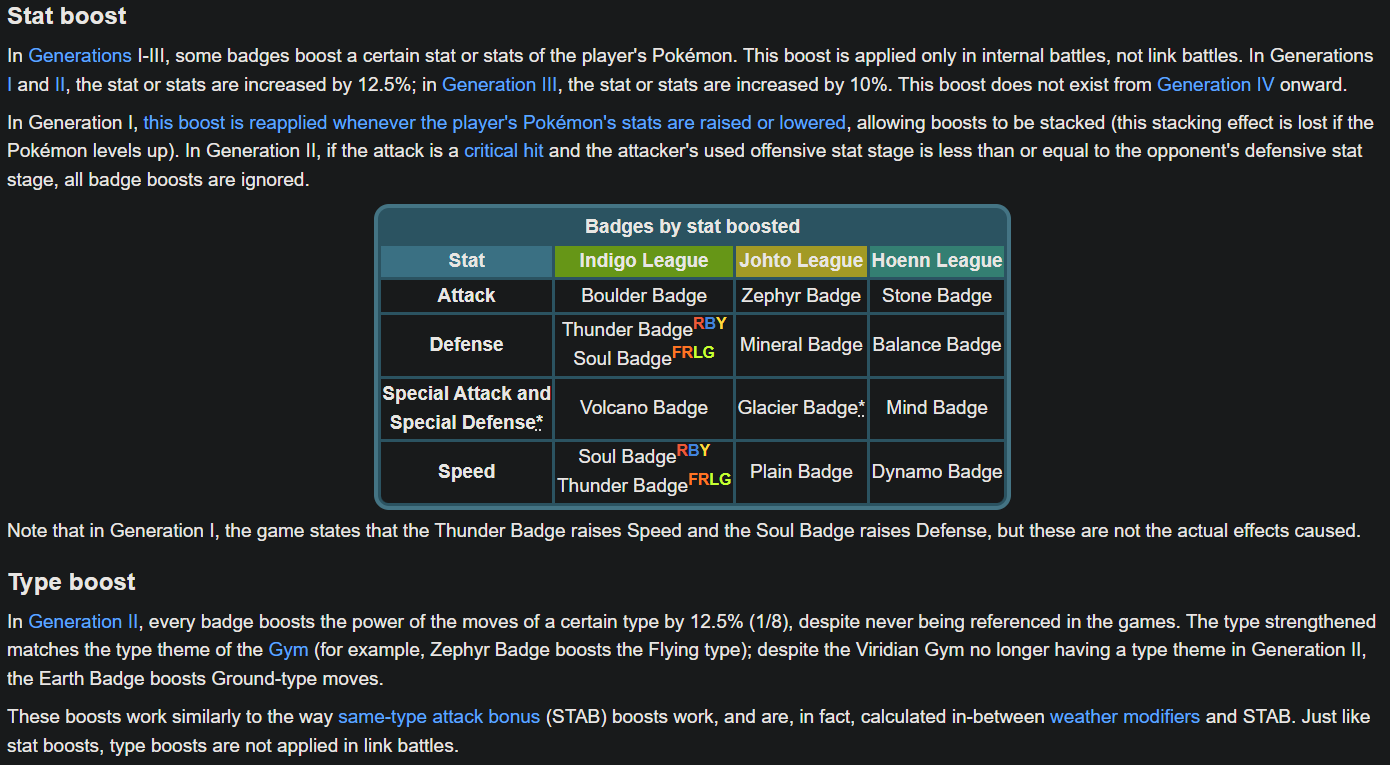The height and width of the screenshot is (765, 1390).
Task: Click RBY superscript next to Soul Badge in Speed row
Action: point(693,451)
